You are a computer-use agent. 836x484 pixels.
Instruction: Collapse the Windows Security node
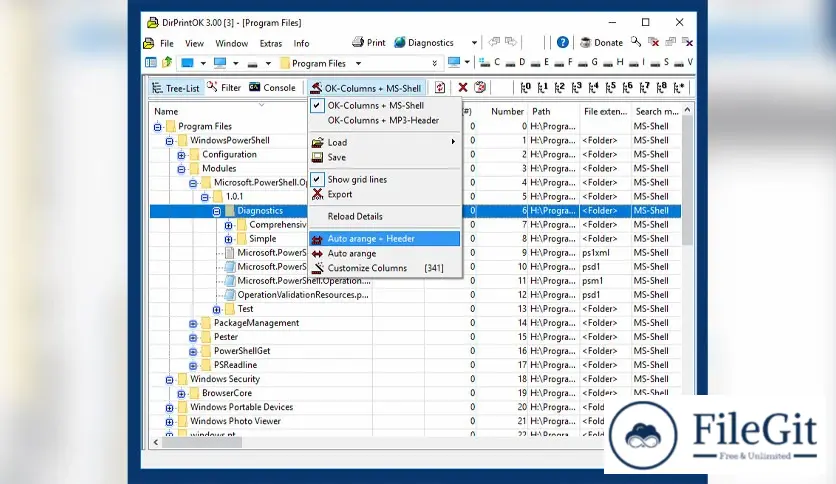click(169, 380)
